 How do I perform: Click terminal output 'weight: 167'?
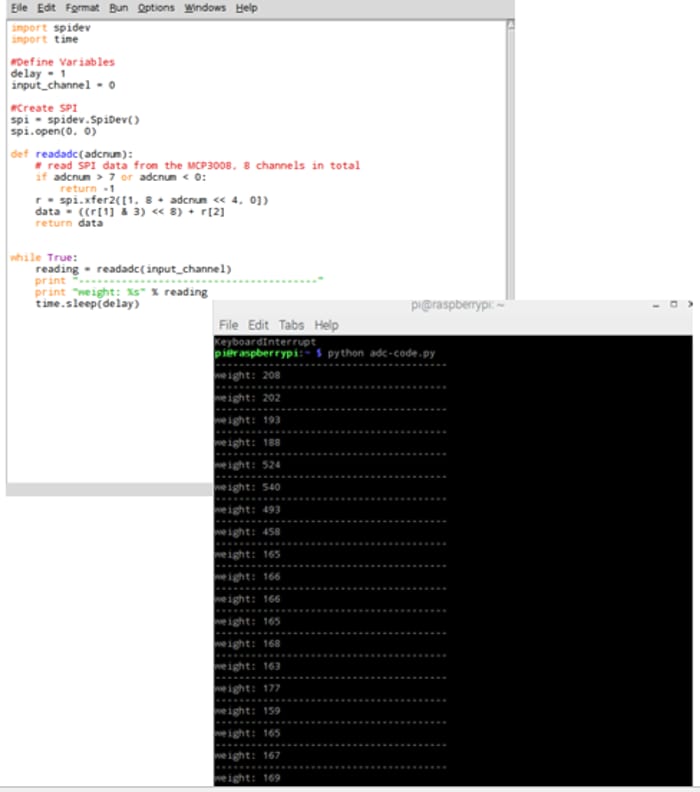pyautogui.click(x=247, y=755)
